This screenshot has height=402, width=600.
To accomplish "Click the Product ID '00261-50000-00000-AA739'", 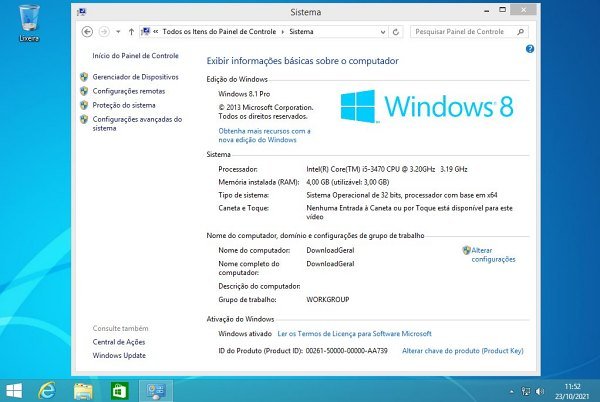I will 347,351.
